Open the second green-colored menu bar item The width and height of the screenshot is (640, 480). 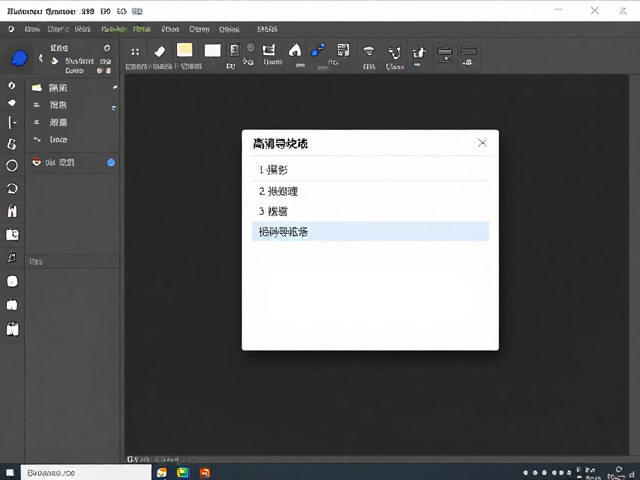click(142, 29)
